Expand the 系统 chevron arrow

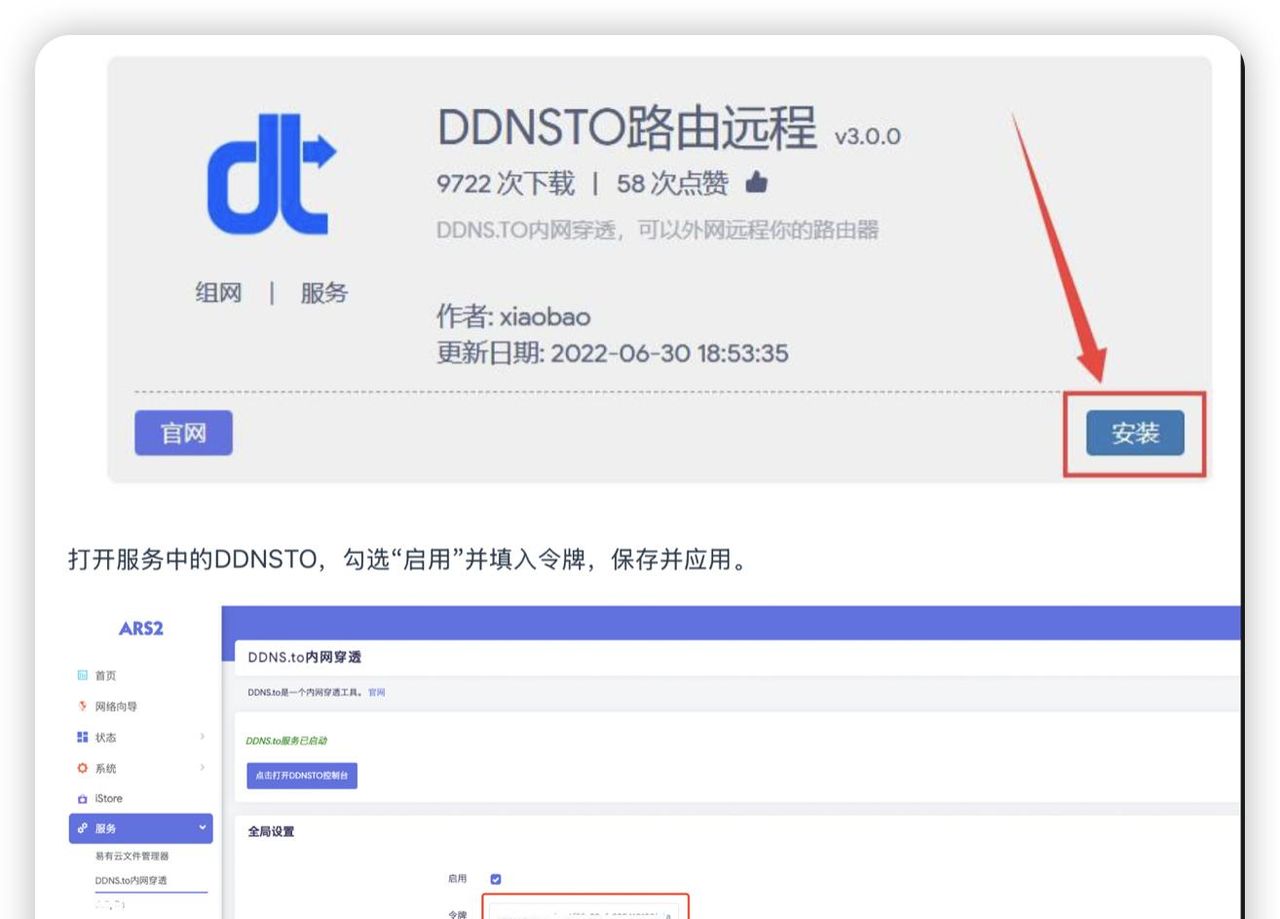coord(202,768)
